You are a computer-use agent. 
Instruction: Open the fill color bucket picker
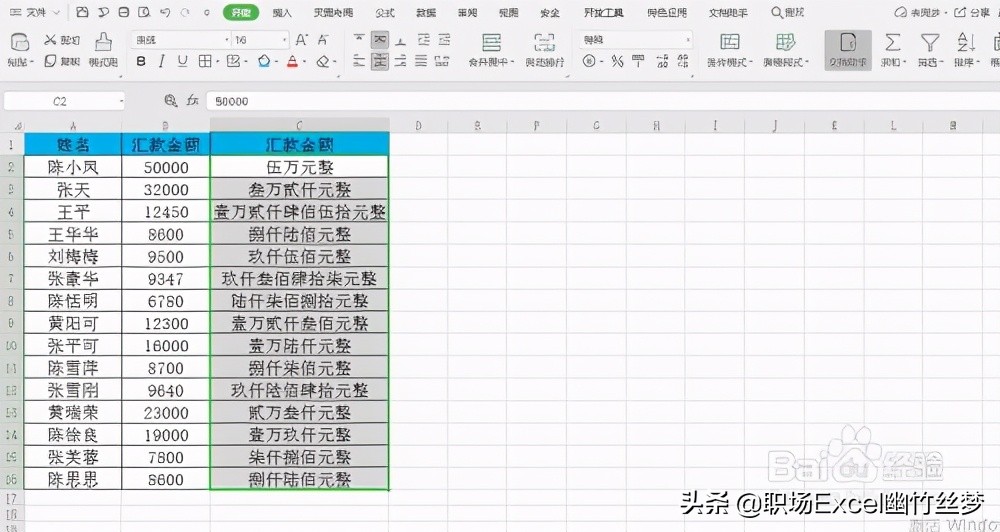pyautogui.click(x=264, y=61)
